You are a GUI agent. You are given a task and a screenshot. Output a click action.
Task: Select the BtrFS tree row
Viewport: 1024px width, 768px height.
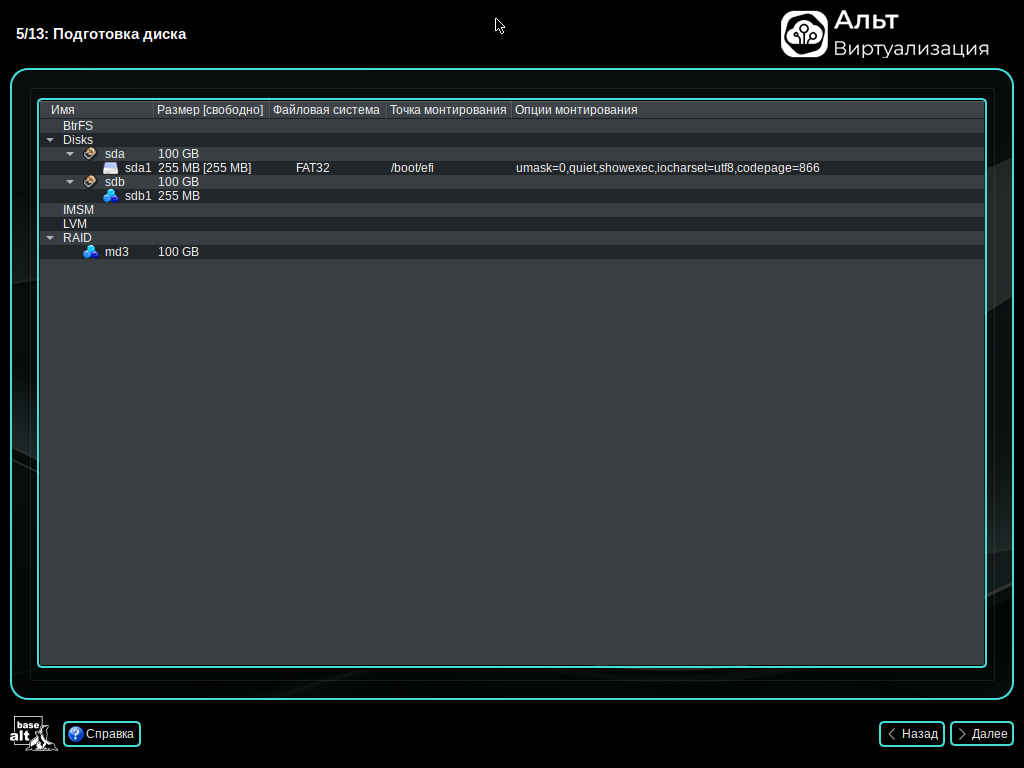click(x=512, y=126)
